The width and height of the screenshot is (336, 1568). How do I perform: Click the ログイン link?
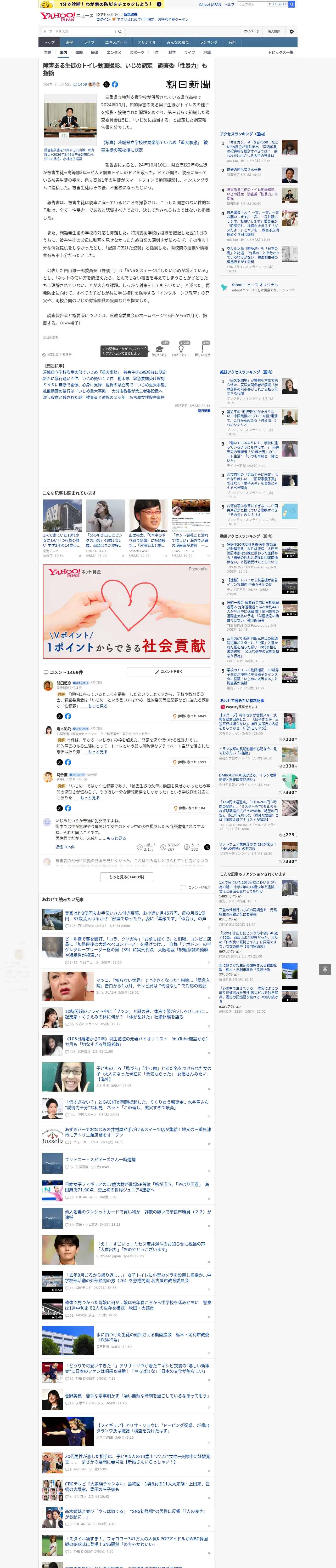click(103, 20)
